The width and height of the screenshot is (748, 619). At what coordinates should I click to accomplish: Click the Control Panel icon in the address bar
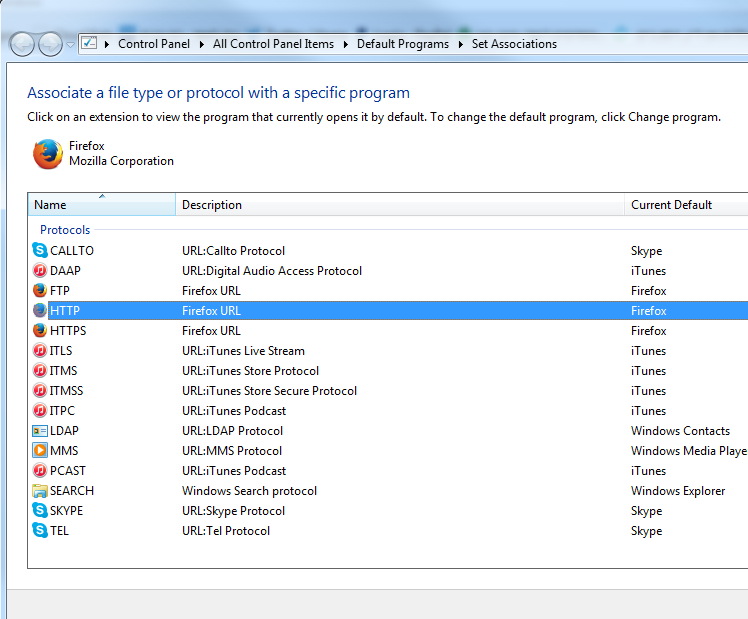pyautogui.click(x=89, y=43)
